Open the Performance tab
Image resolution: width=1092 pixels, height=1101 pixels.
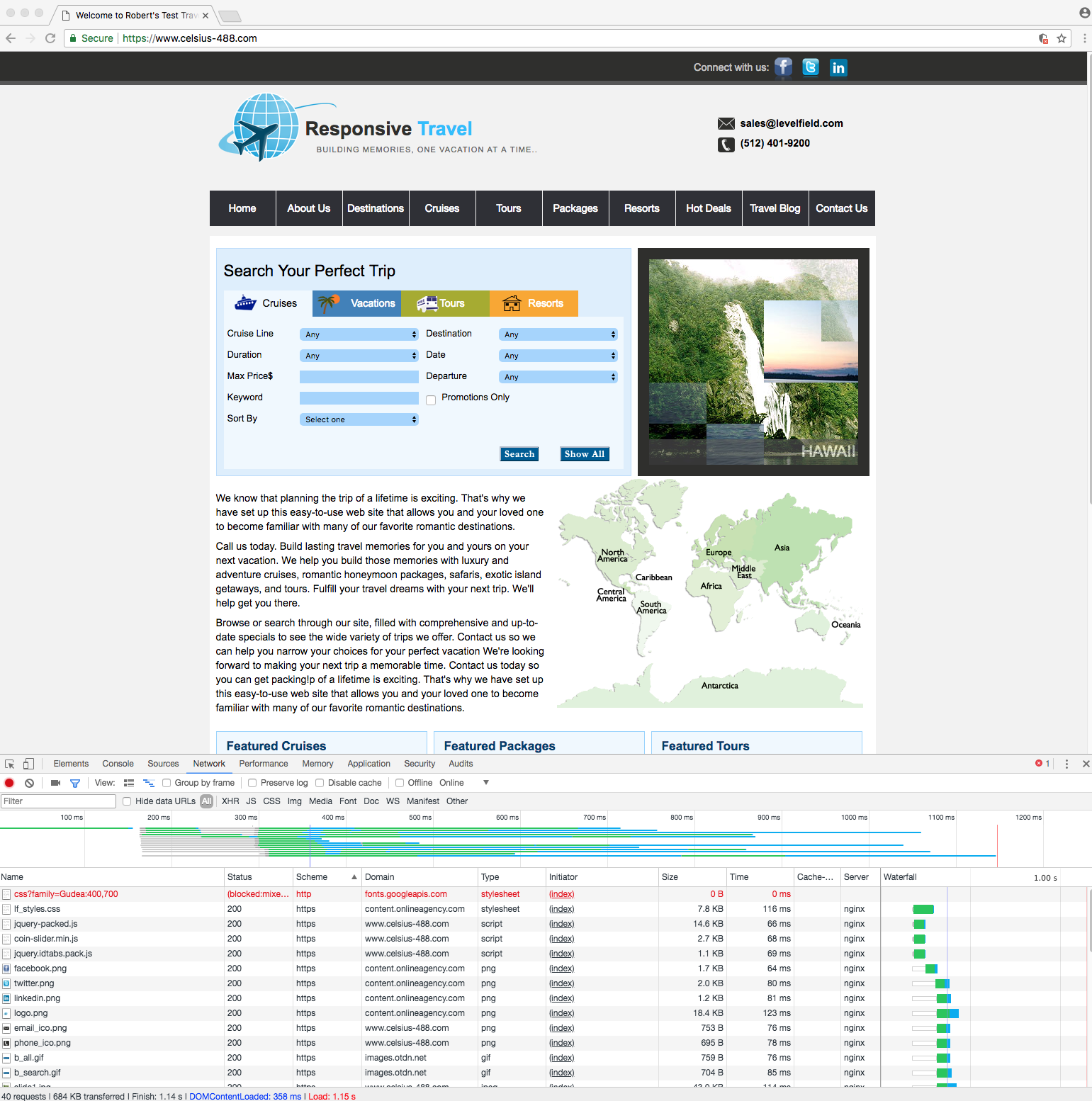click(x=264, y=764)
